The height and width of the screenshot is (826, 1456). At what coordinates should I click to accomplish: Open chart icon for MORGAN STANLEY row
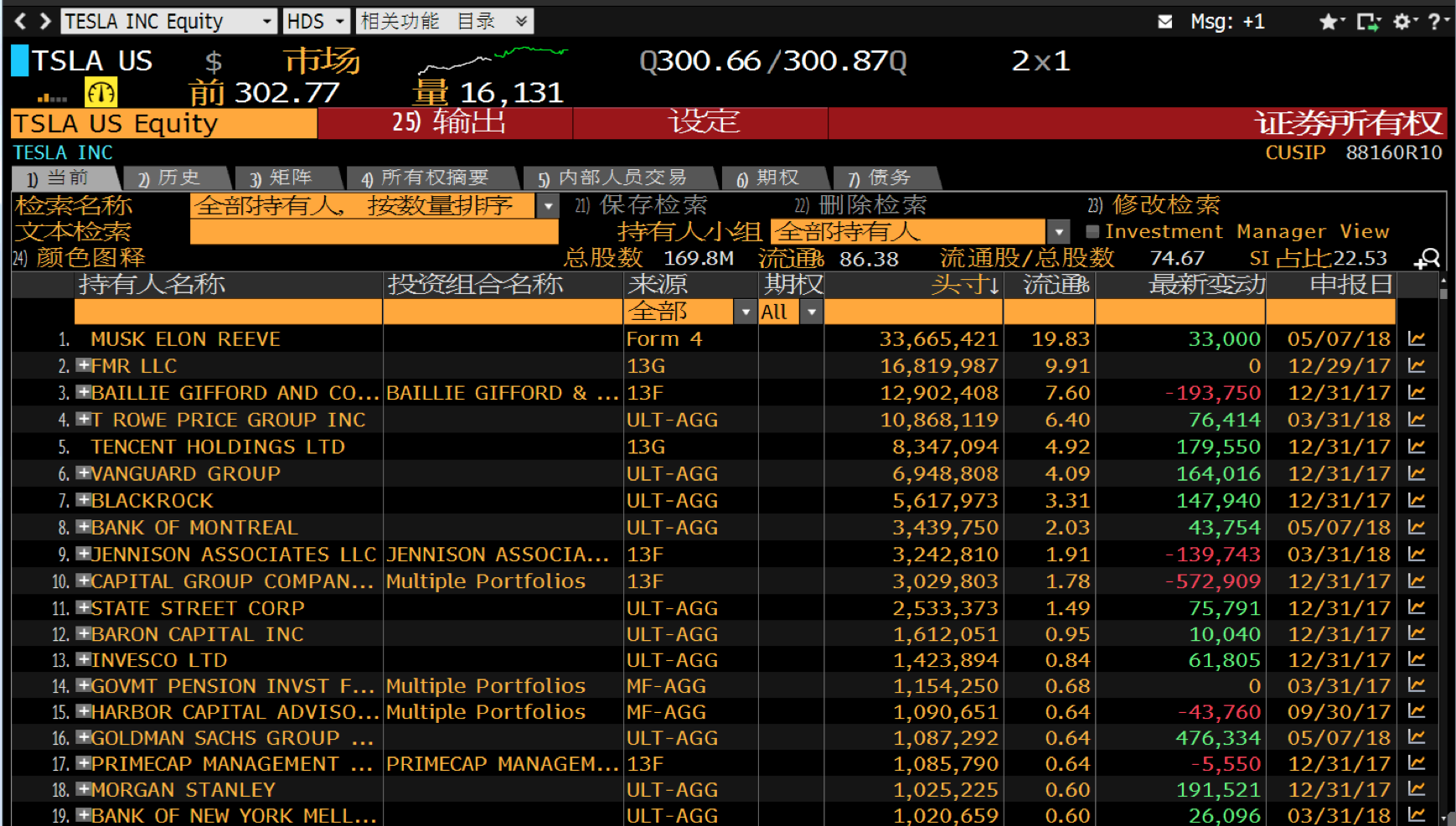[x=1417, y=789]
